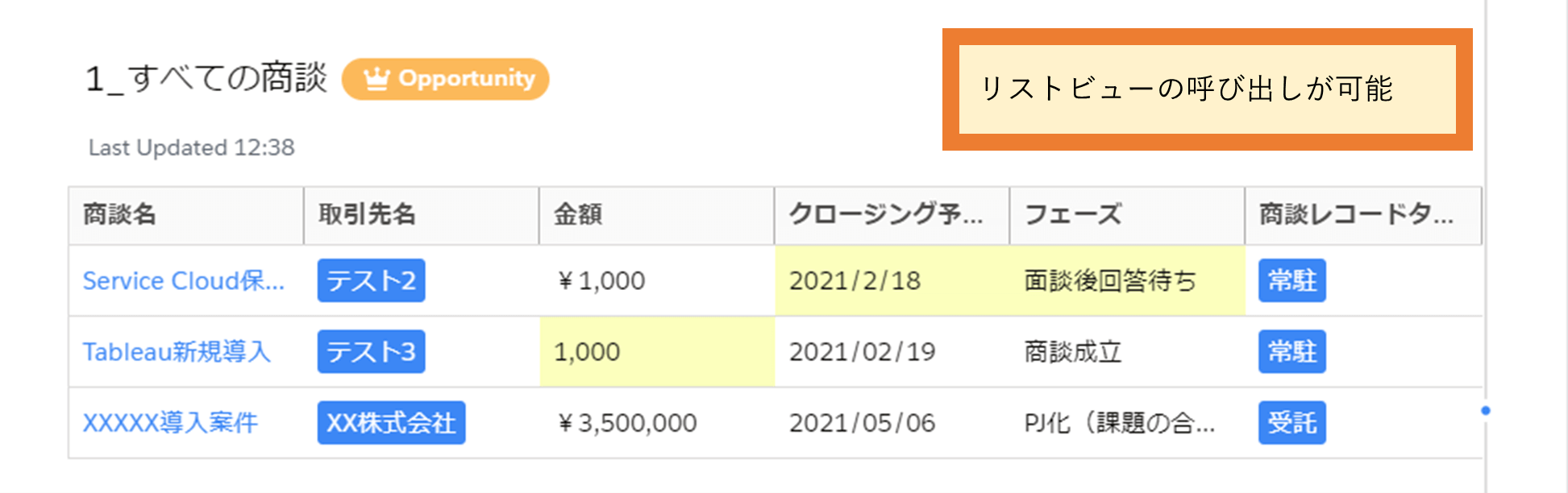Select the orange Opportunity badge
Viewport: 1568px width, 493px height.
point(447,79)
